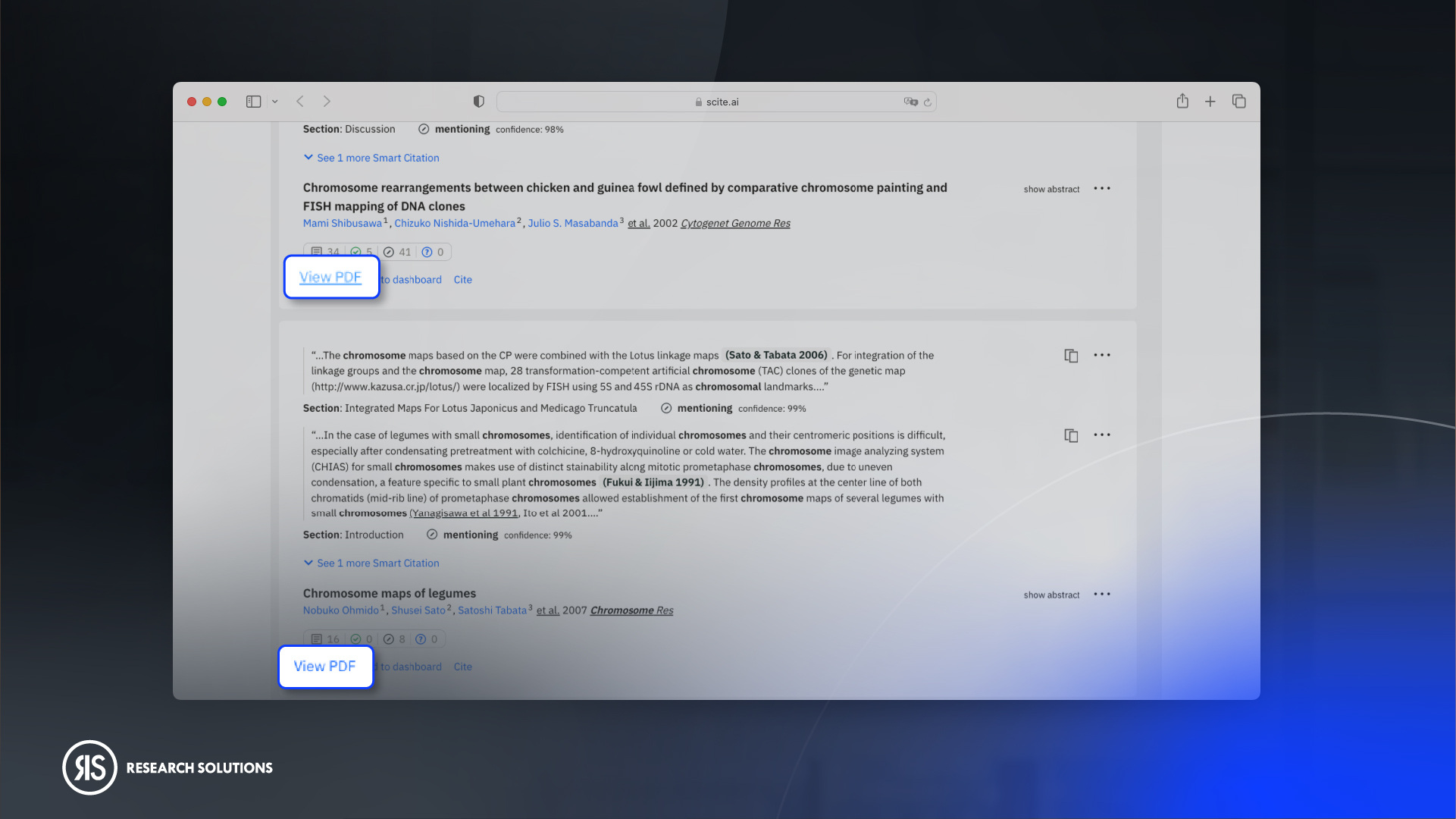The width and height of the screenshot is (1456, 819).
Task: Copy the Sato & Tabata citation snippet
Action: coord(1070,356)
